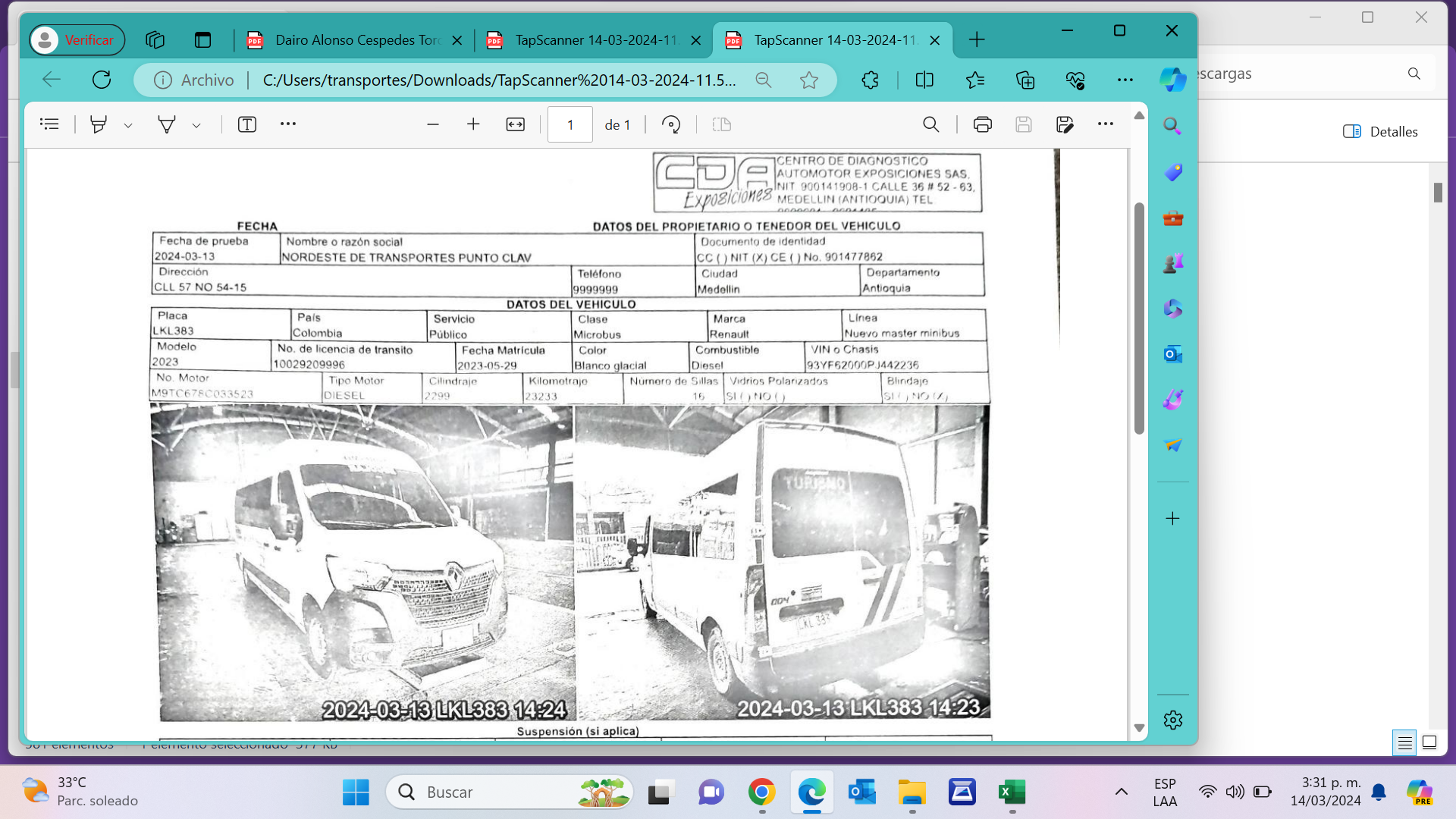Click the fit-to-width icon
Image resolution: width=1456 pixels, height=819 pixels.
point(515,124)
